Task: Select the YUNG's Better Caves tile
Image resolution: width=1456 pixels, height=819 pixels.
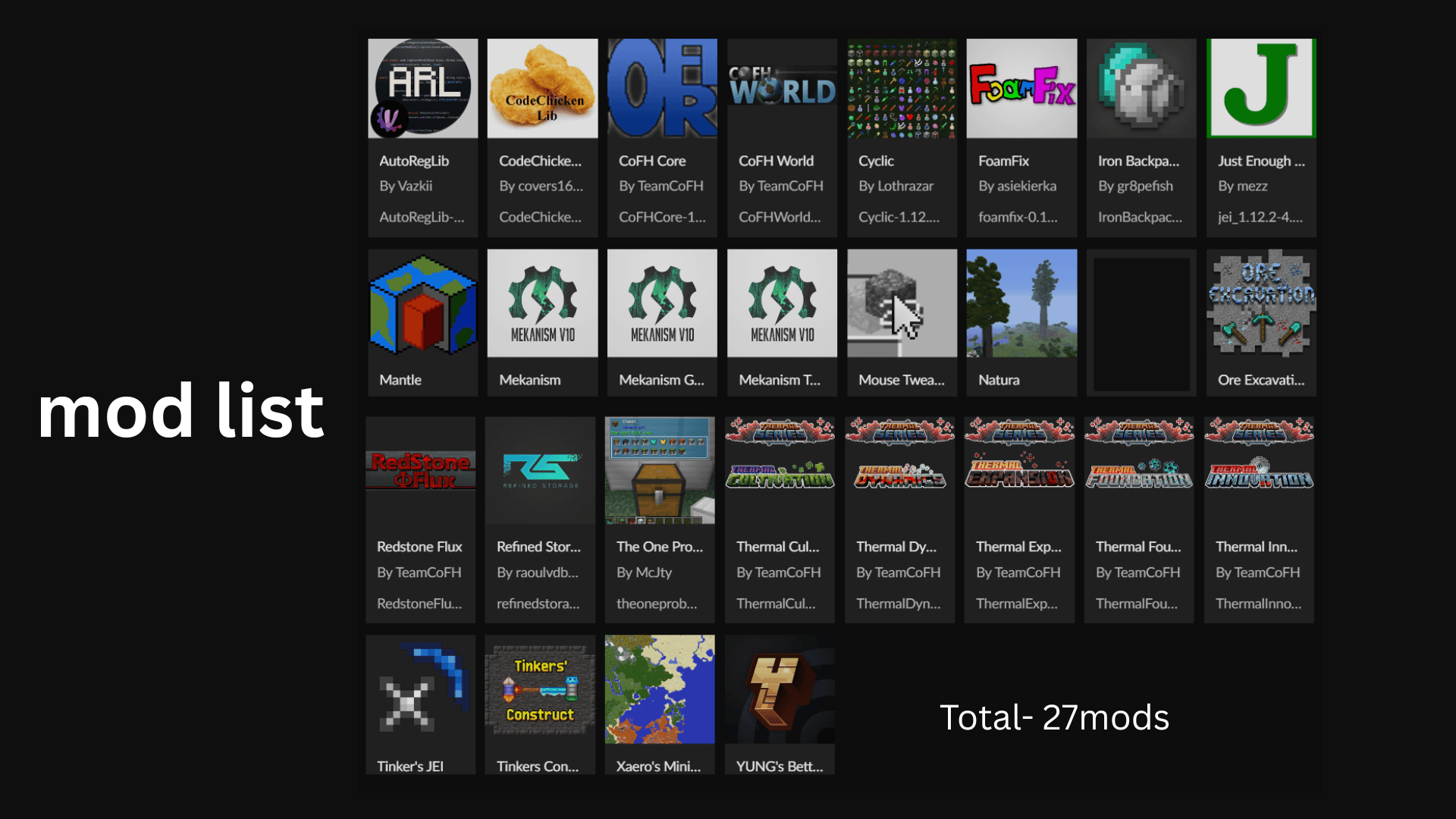Action: tap(779, 689)
